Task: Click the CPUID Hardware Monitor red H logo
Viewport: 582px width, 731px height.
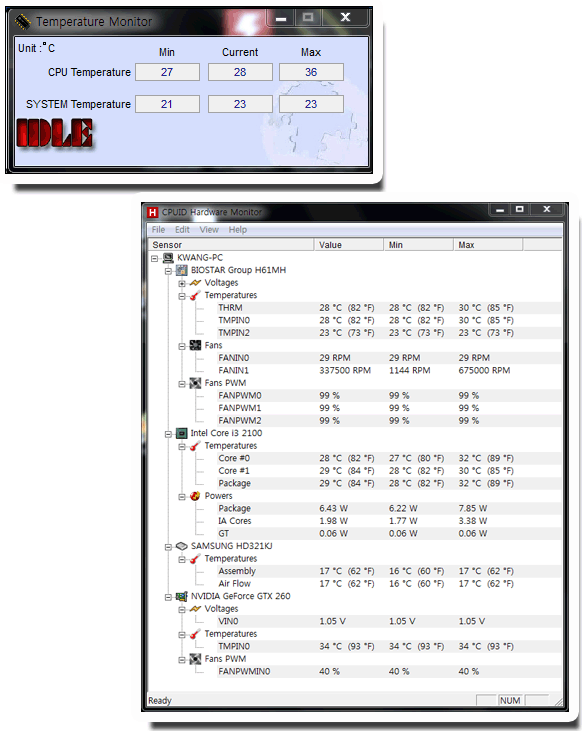Action: pyautogui.click(x=152, y=212)
